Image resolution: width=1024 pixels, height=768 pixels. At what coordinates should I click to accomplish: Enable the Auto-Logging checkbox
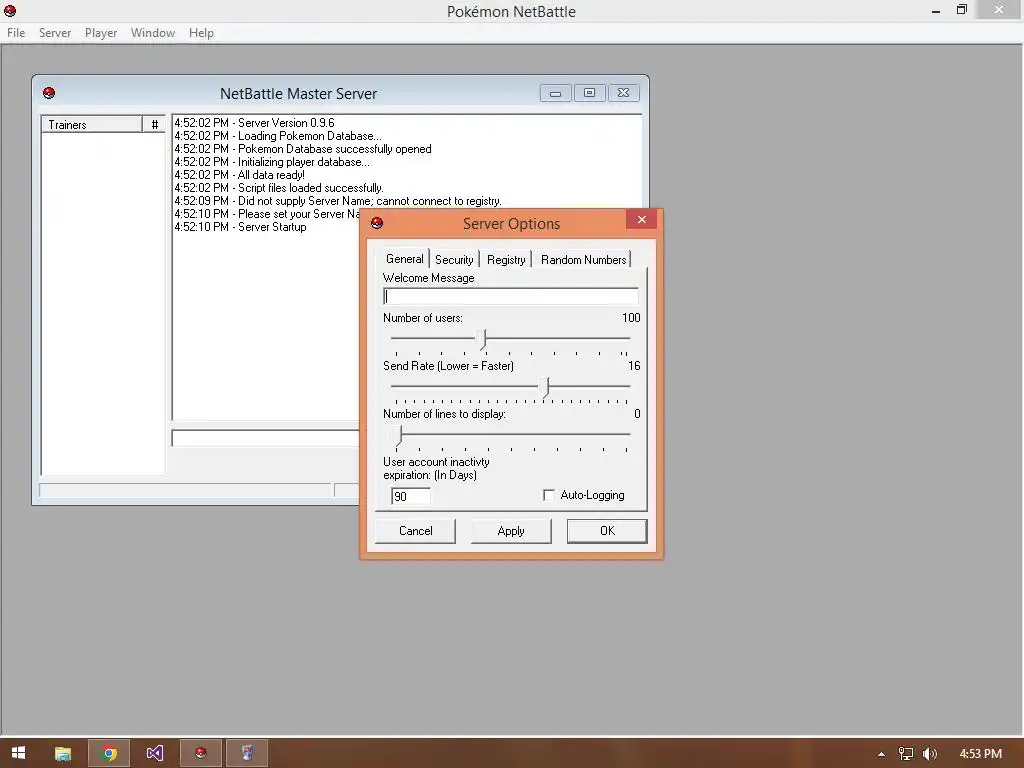(x=549, y=495)
